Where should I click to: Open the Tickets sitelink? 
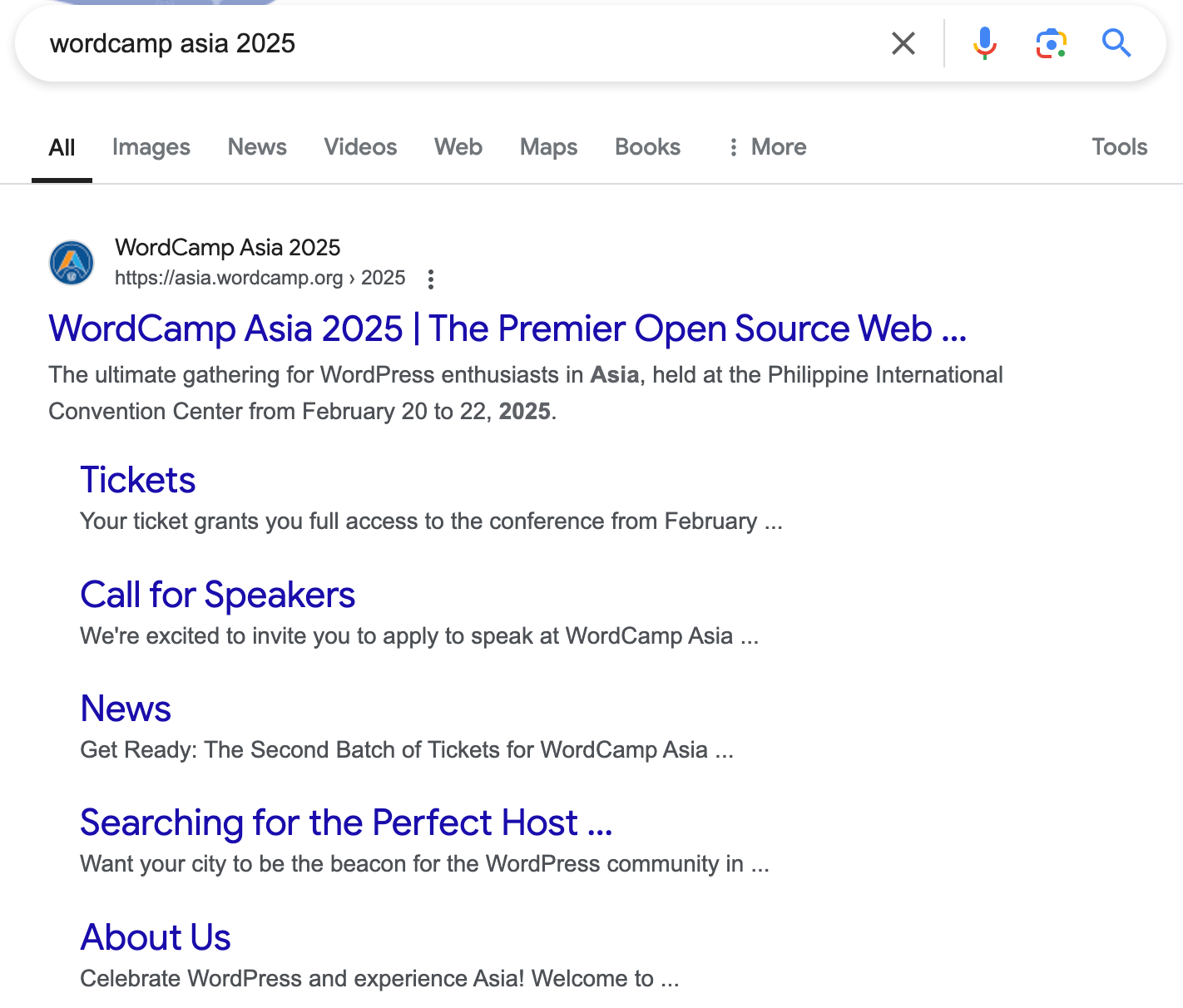pyautogui.click(x=138, y=480)
